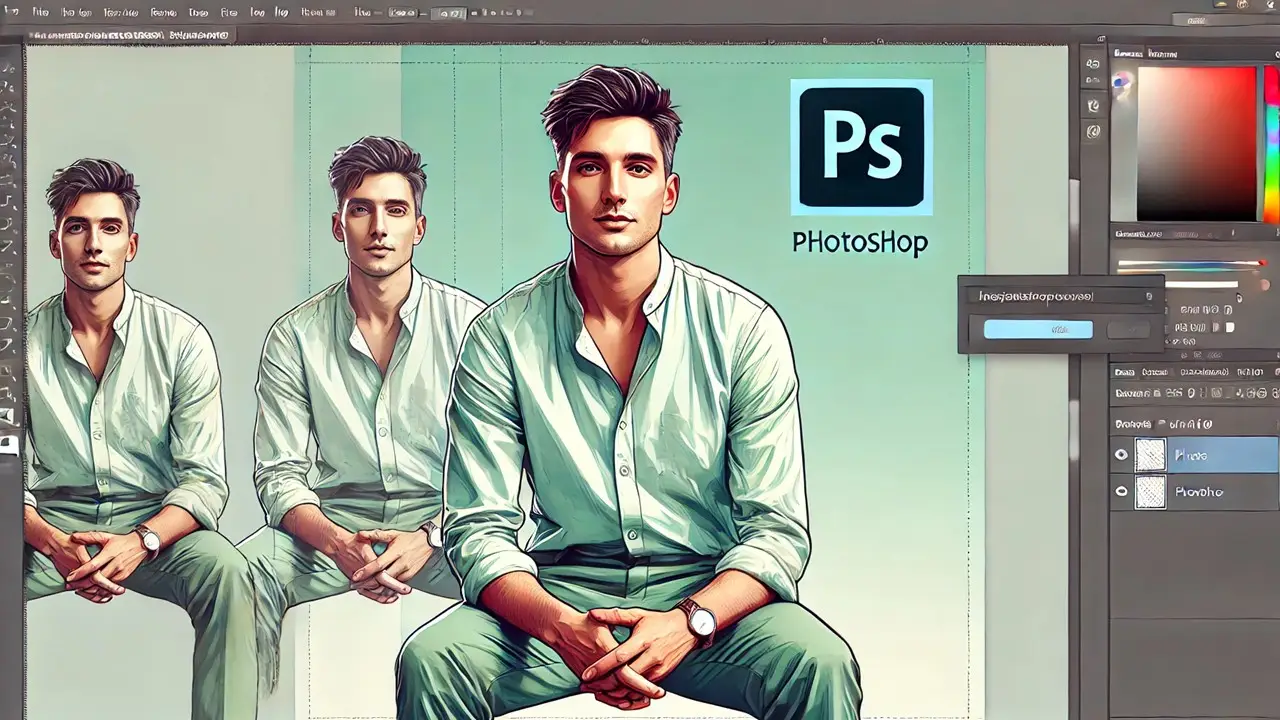Click the Ps Photoshop logo icon

tap(861, 147)
